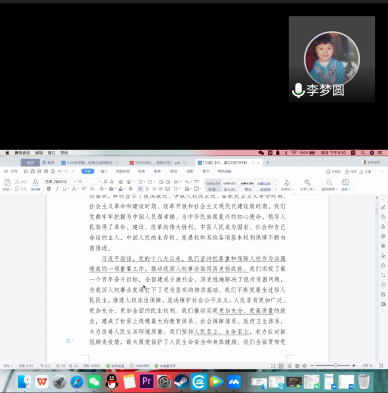Open the font name dropdown

click(60, 182)
